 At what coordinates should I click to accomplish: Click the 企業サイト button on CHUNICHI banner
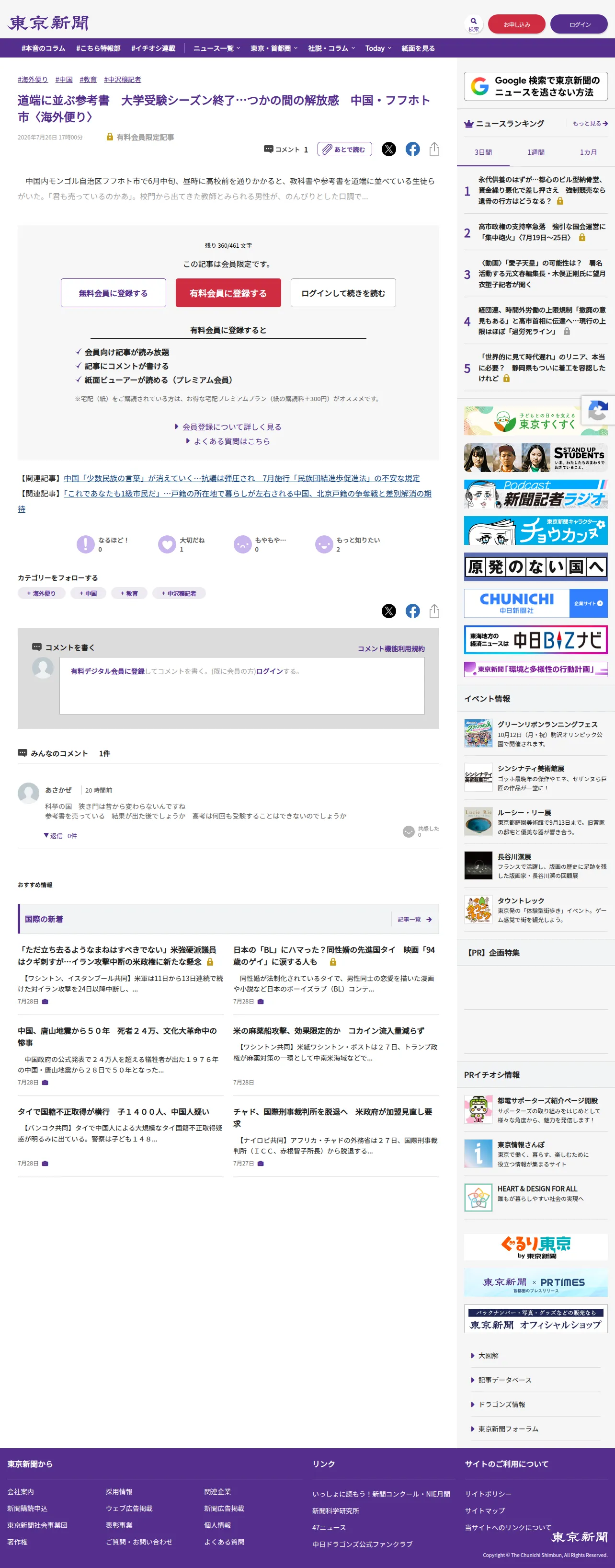click(x=588, y=603)
